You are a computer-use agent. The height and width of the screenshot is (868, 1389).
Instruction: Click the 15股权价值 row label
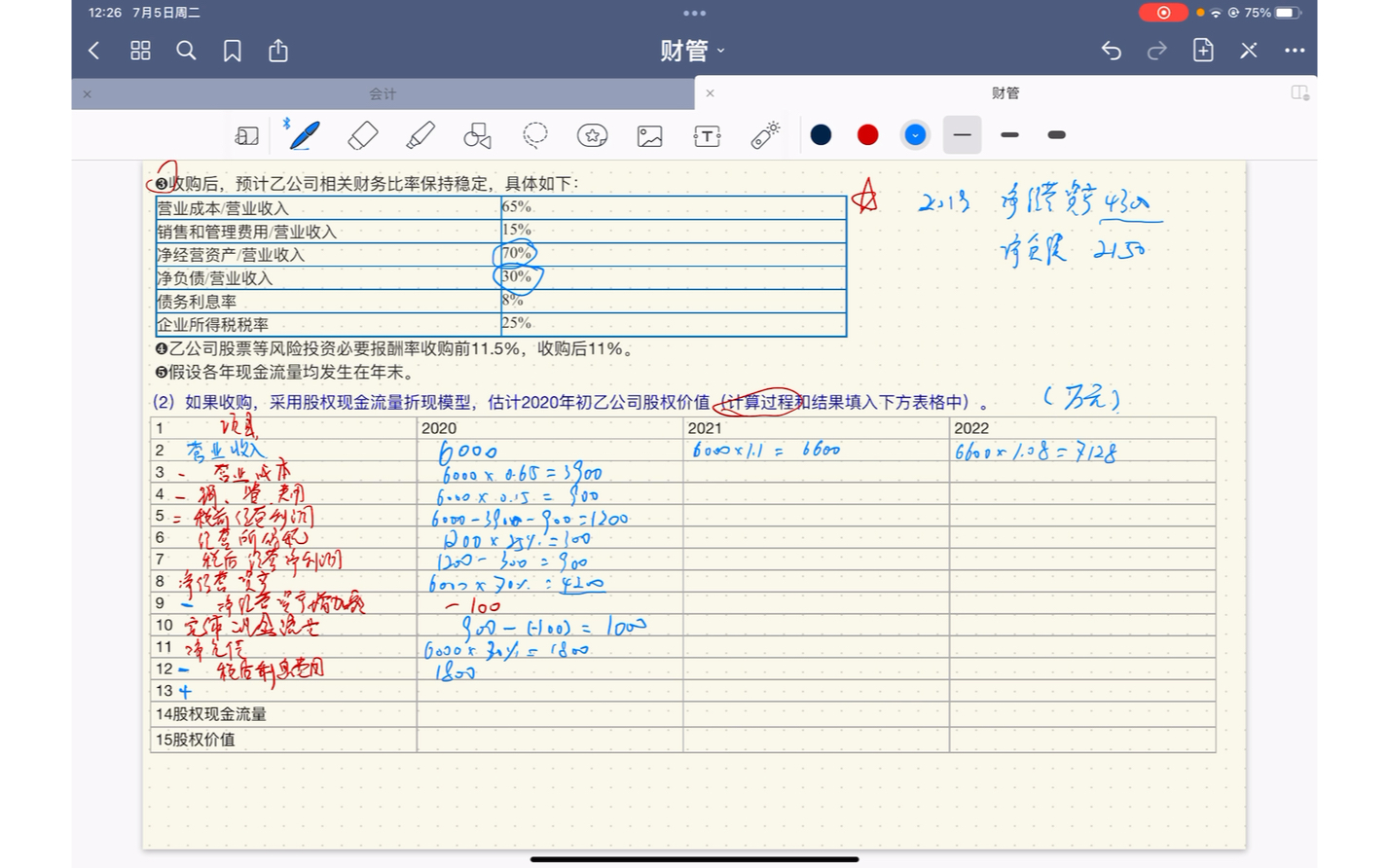coord(196,740)
